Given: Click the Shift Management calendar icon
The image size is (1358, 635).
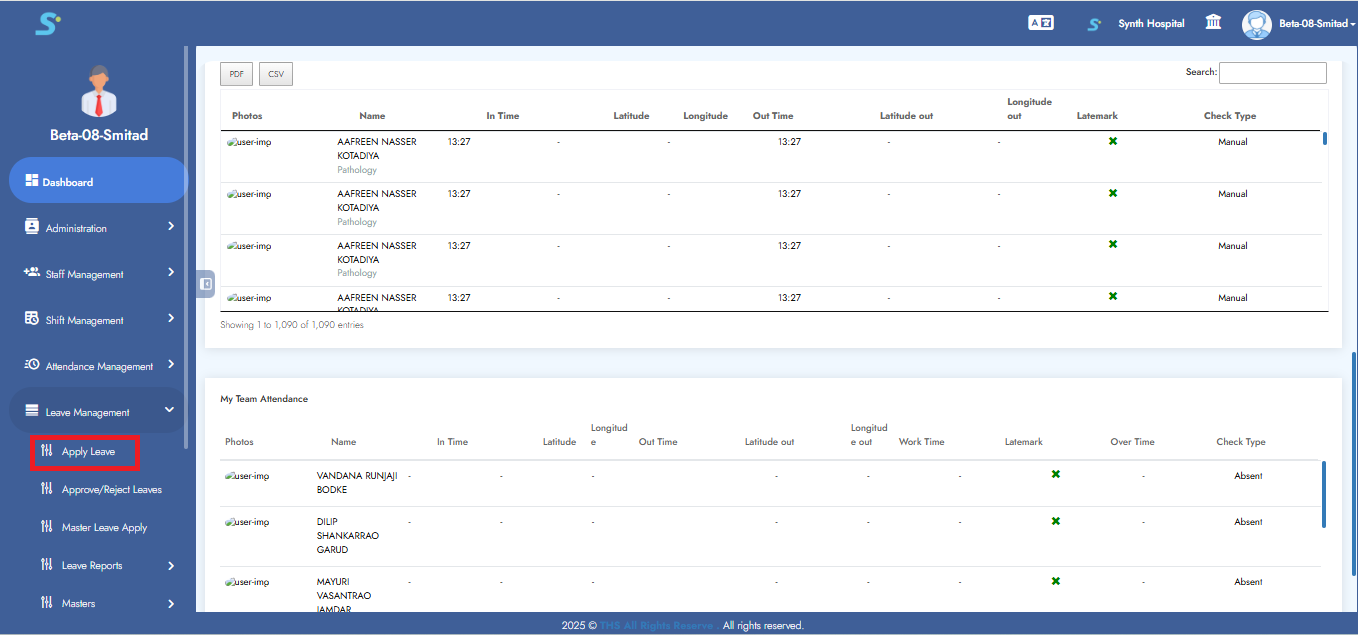Looking at the screenshot, I should click(32, 319).
